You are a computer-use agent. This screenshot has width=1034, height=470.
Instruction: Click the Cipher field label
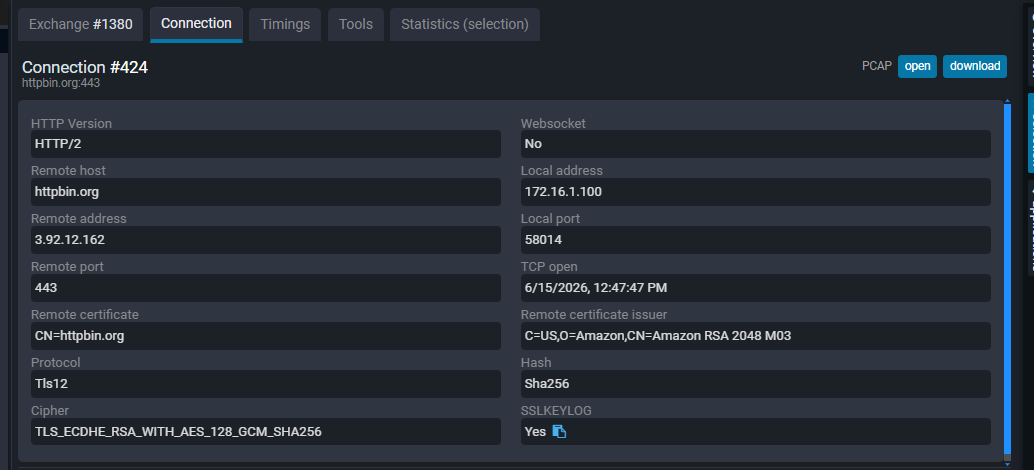point(49,411)
